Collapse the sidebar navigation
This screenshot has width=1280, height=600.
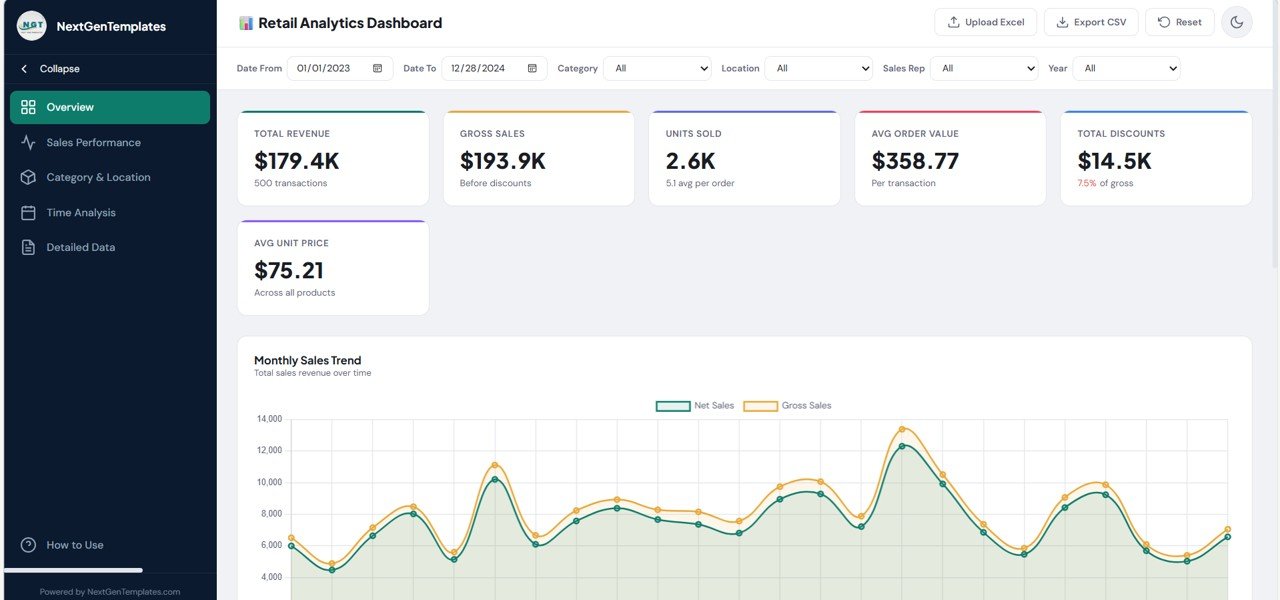pyautogui.click(x=47, y=68)
